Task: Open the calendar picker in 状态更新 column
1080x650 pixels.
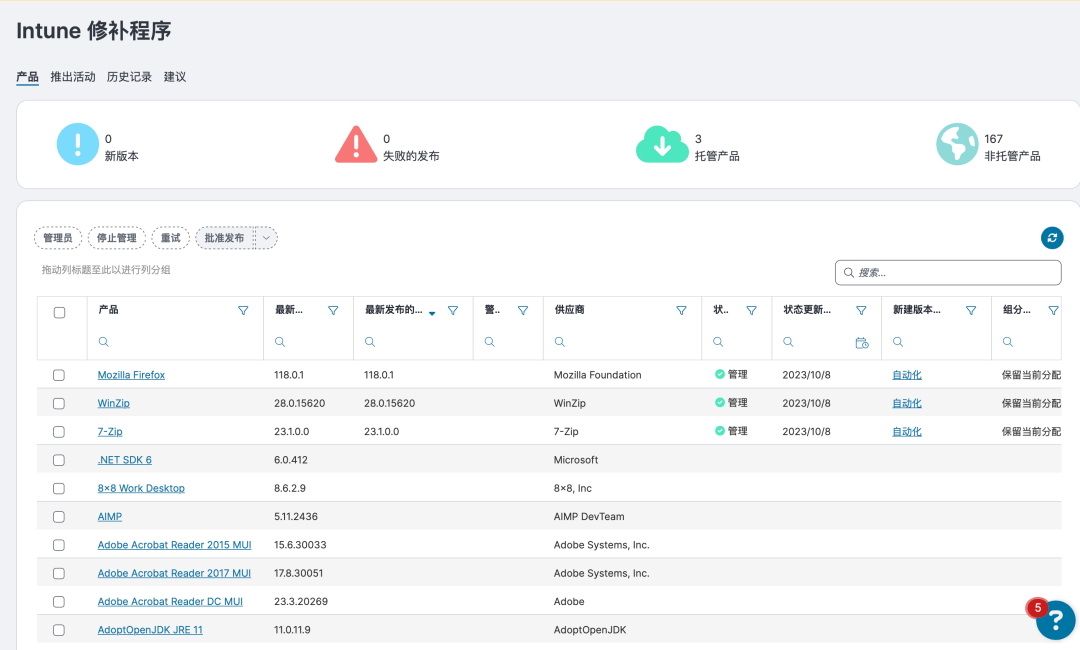Action: click(x=862, y=342)
